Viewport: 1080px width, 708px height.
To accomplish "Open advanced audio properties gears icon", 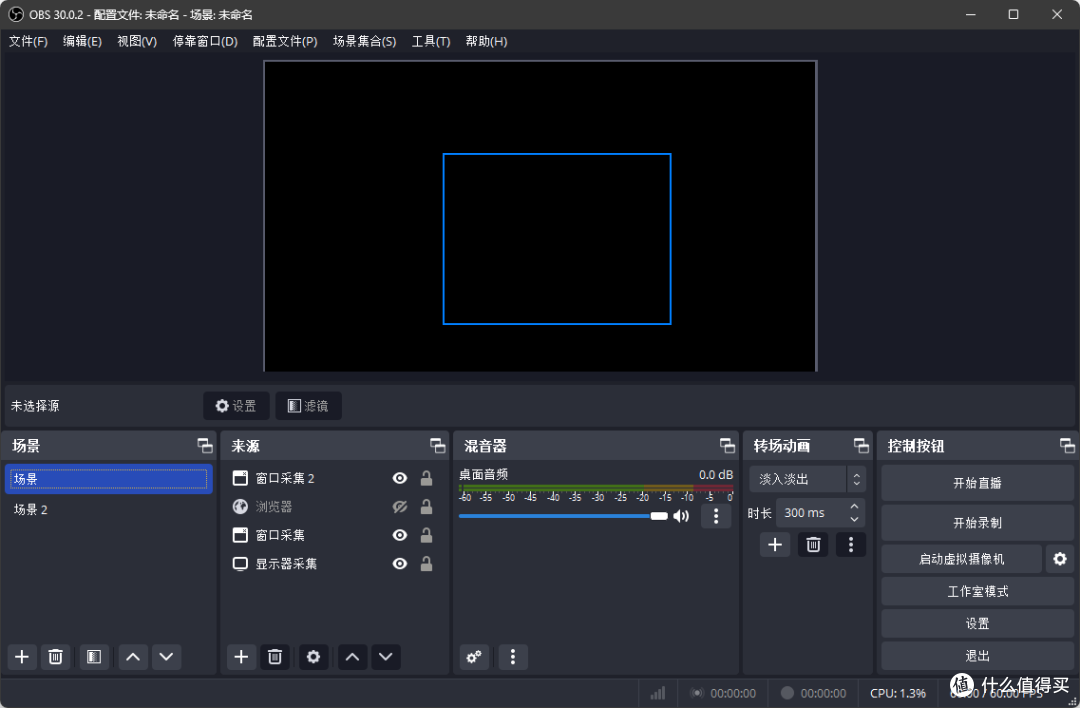I will [x=474, y=656].
